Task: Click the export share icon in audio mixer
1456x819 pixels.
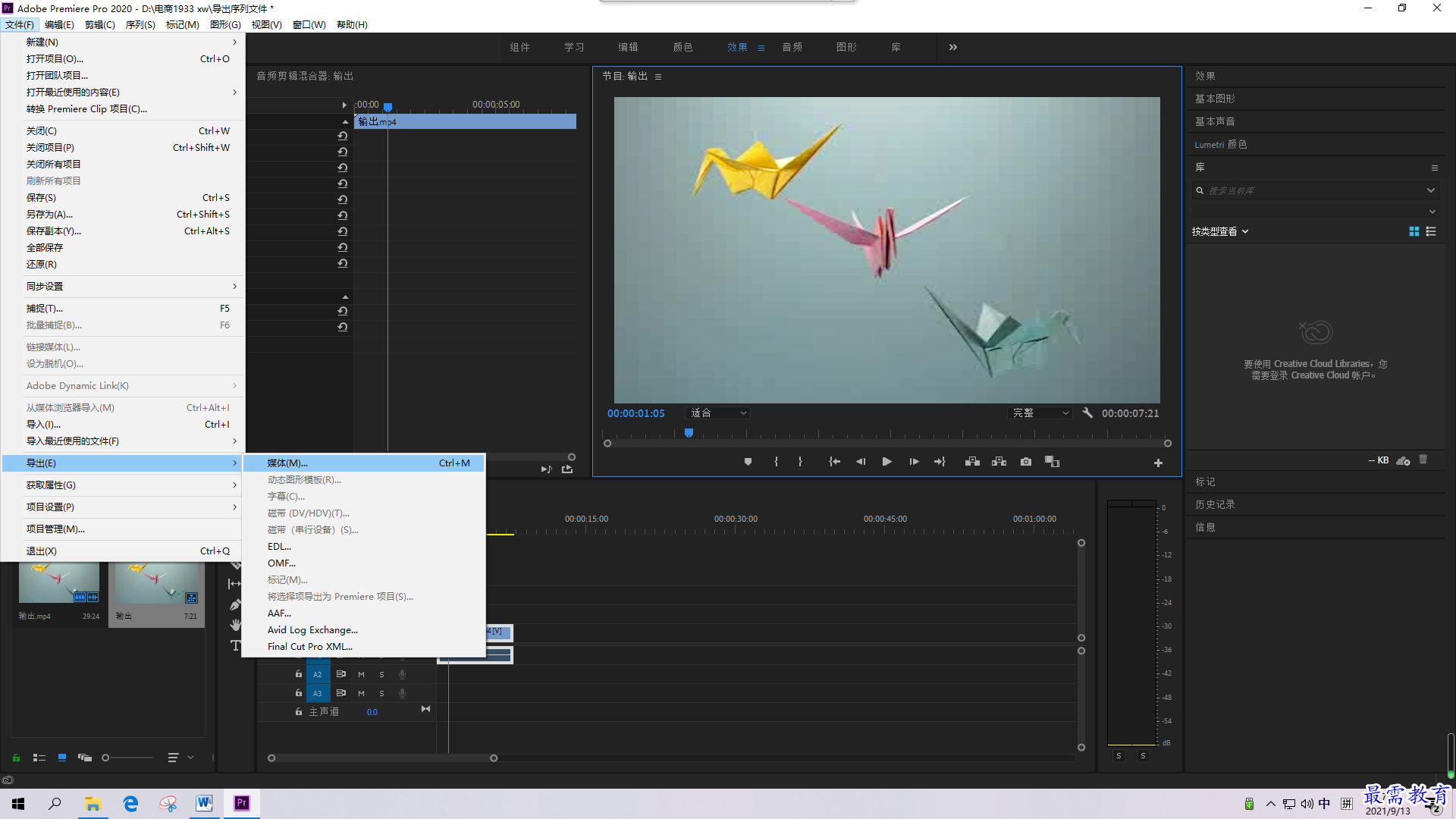Action: coord(567,469)
